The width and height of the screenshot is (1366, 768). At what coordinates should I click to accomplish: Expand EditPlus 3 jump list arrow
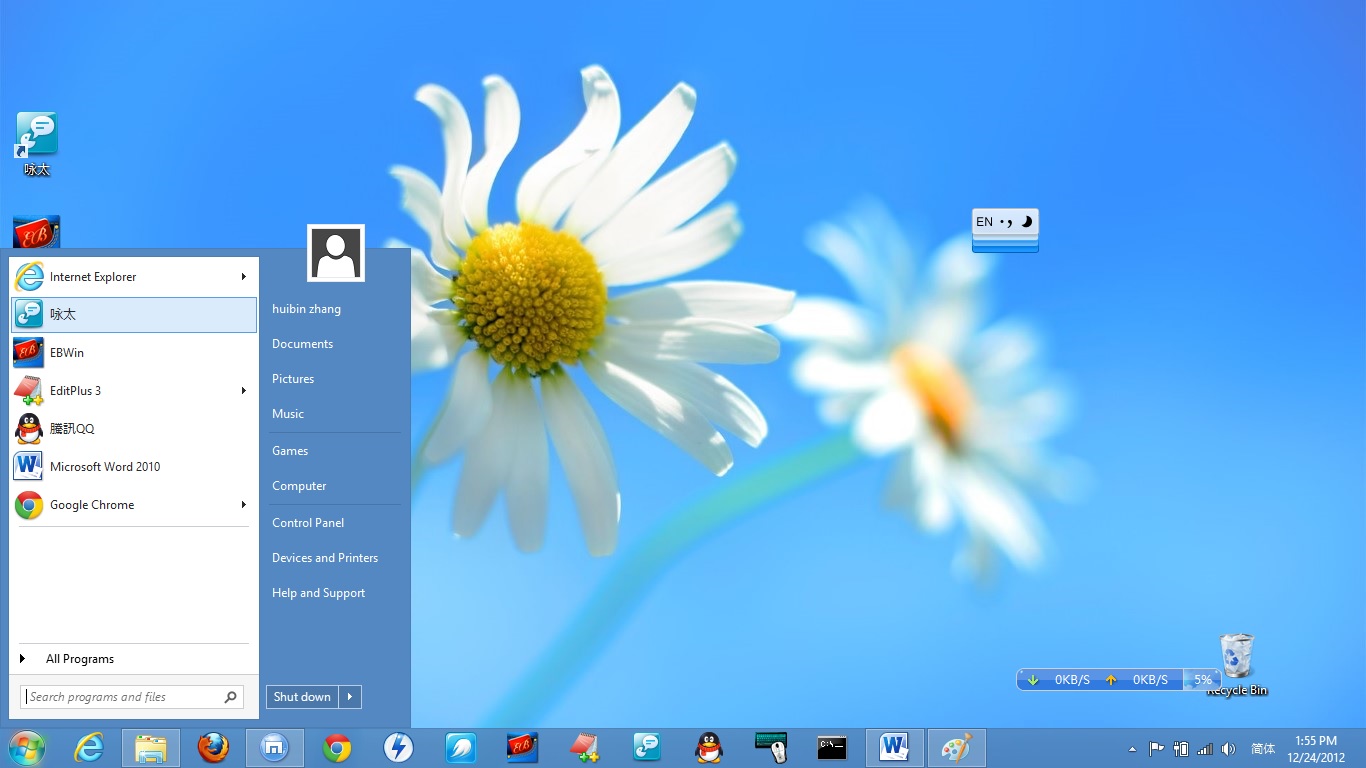243,391
